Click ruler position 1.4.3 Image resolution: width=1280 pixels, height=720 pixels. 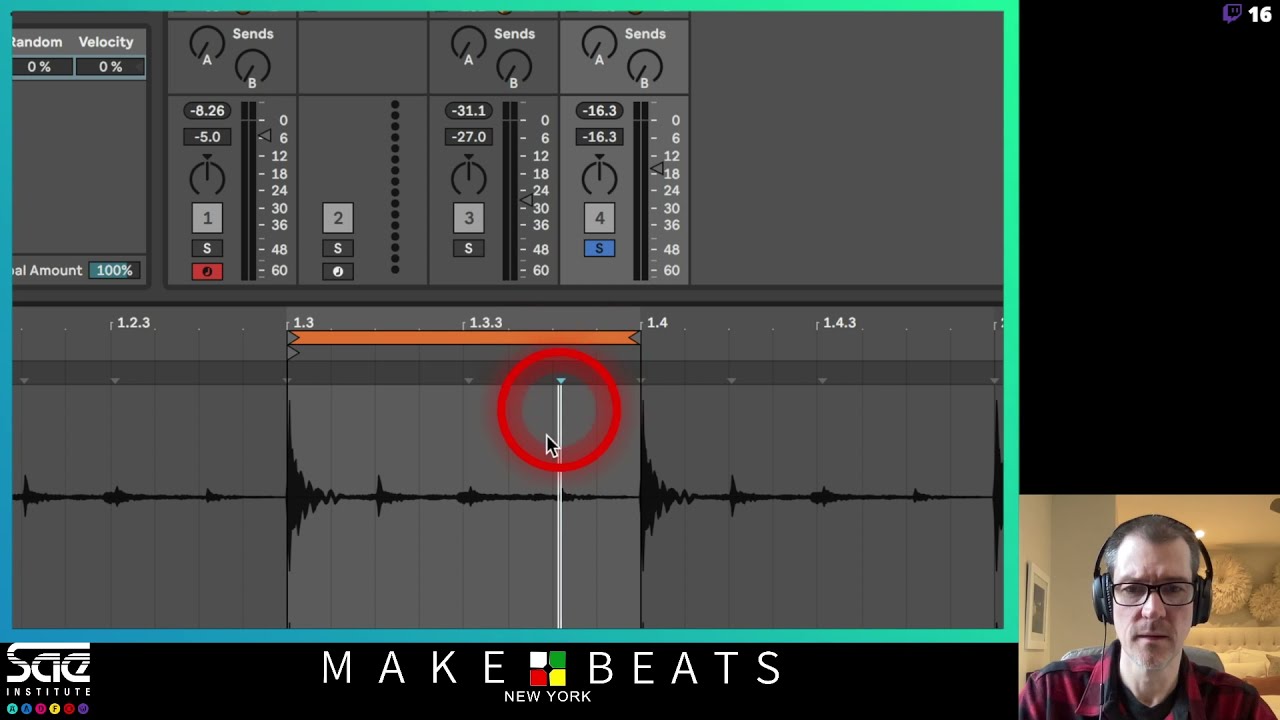[839, 323]
